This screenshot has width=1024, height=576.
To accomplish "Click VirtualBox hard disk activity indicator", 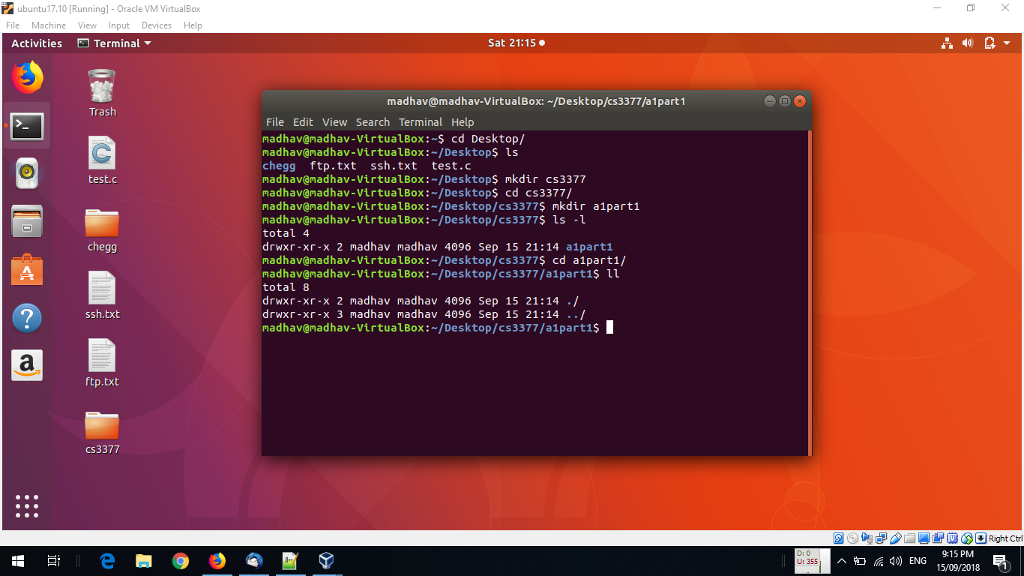I will 839,538.
